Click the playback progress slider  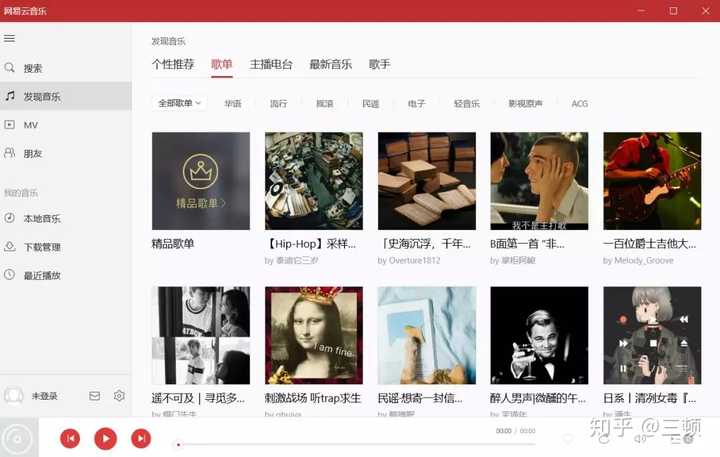point(354,445)
